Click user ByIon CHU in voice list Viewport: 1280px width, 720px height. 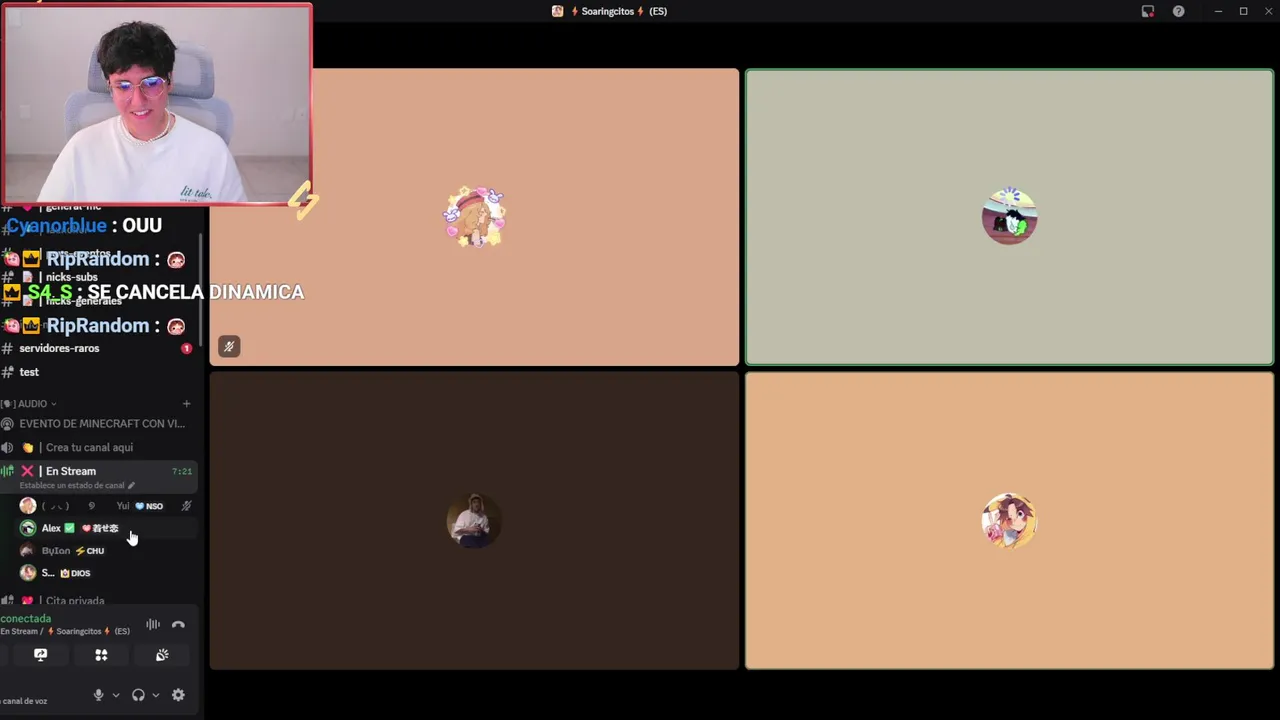(105, 551)
